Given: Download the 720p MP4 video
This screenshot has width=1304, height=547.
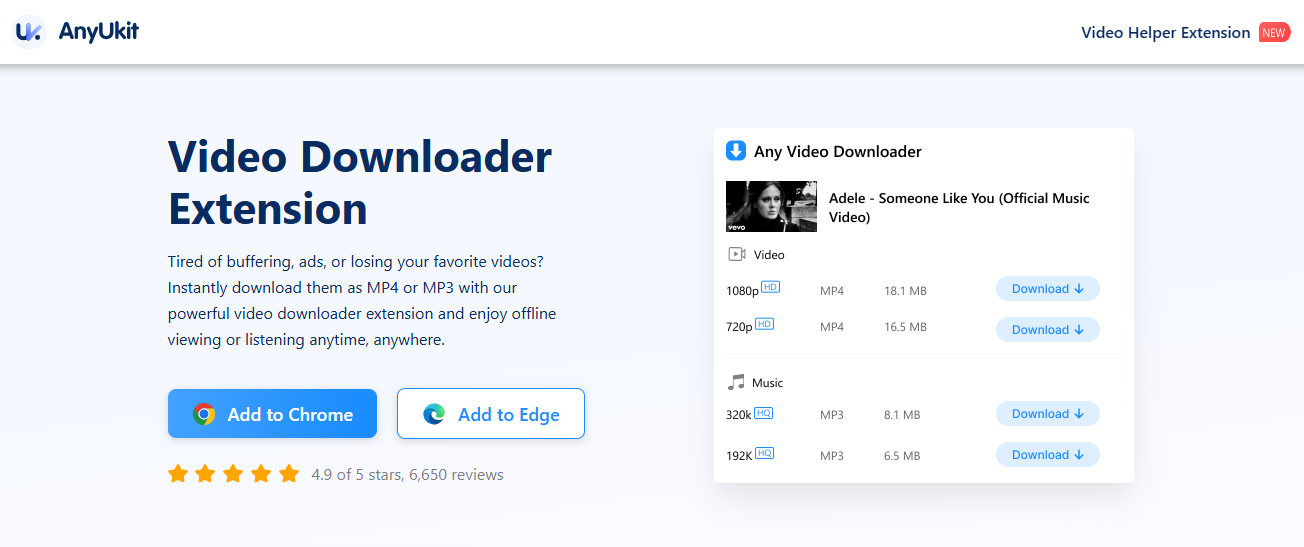Looking at the screenshot, I should [1048, 330].
